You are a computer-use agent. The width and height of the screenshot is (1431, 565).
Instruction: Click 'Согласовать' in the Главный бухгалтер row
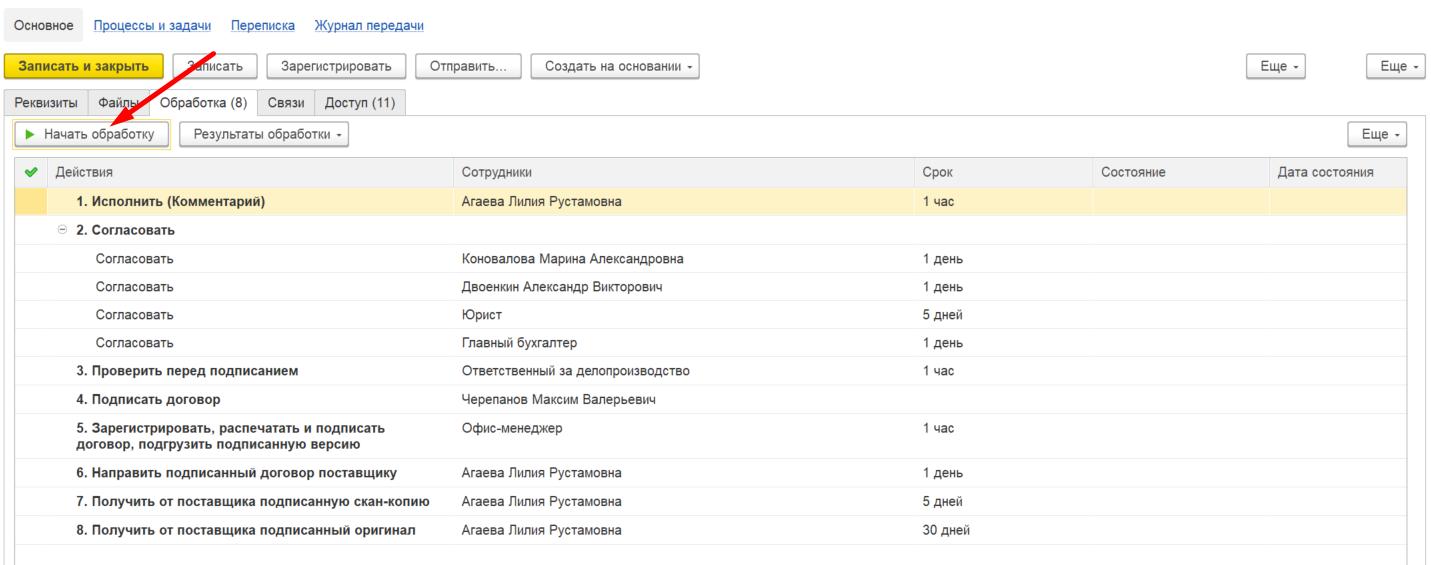click(134, 342)
